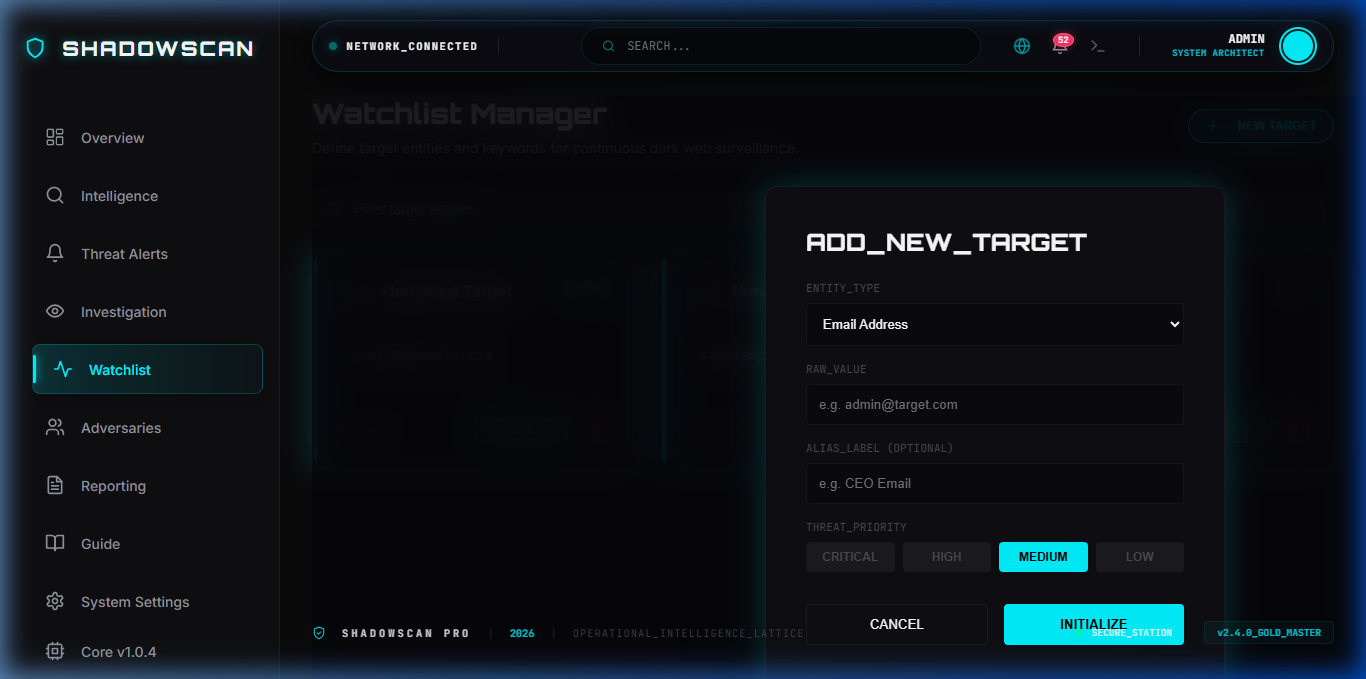Click the ALIAS_LABEL input field
Screen dimensions: 1366x679
(995, 483)
